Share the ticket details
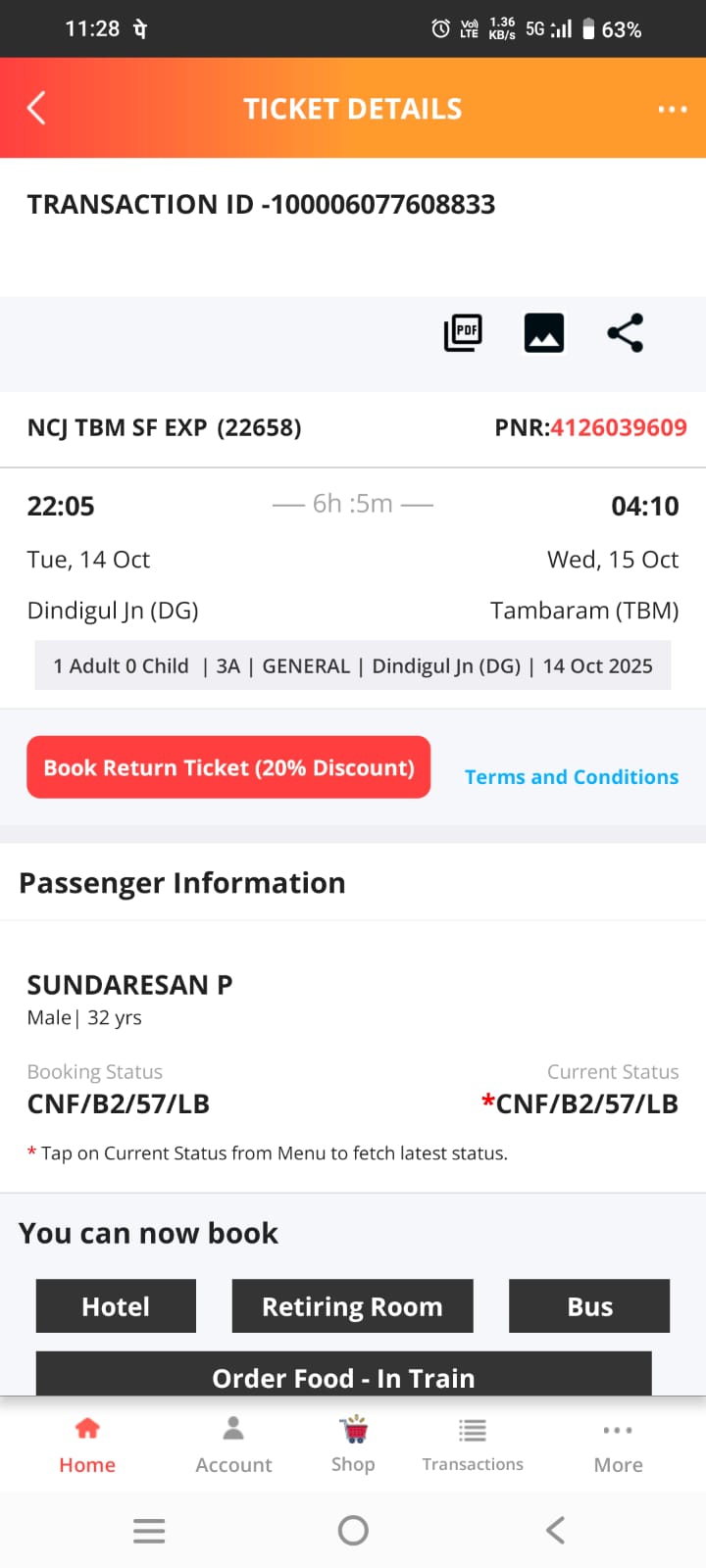This screenshot has width=706, height=1568. (626, 333)
